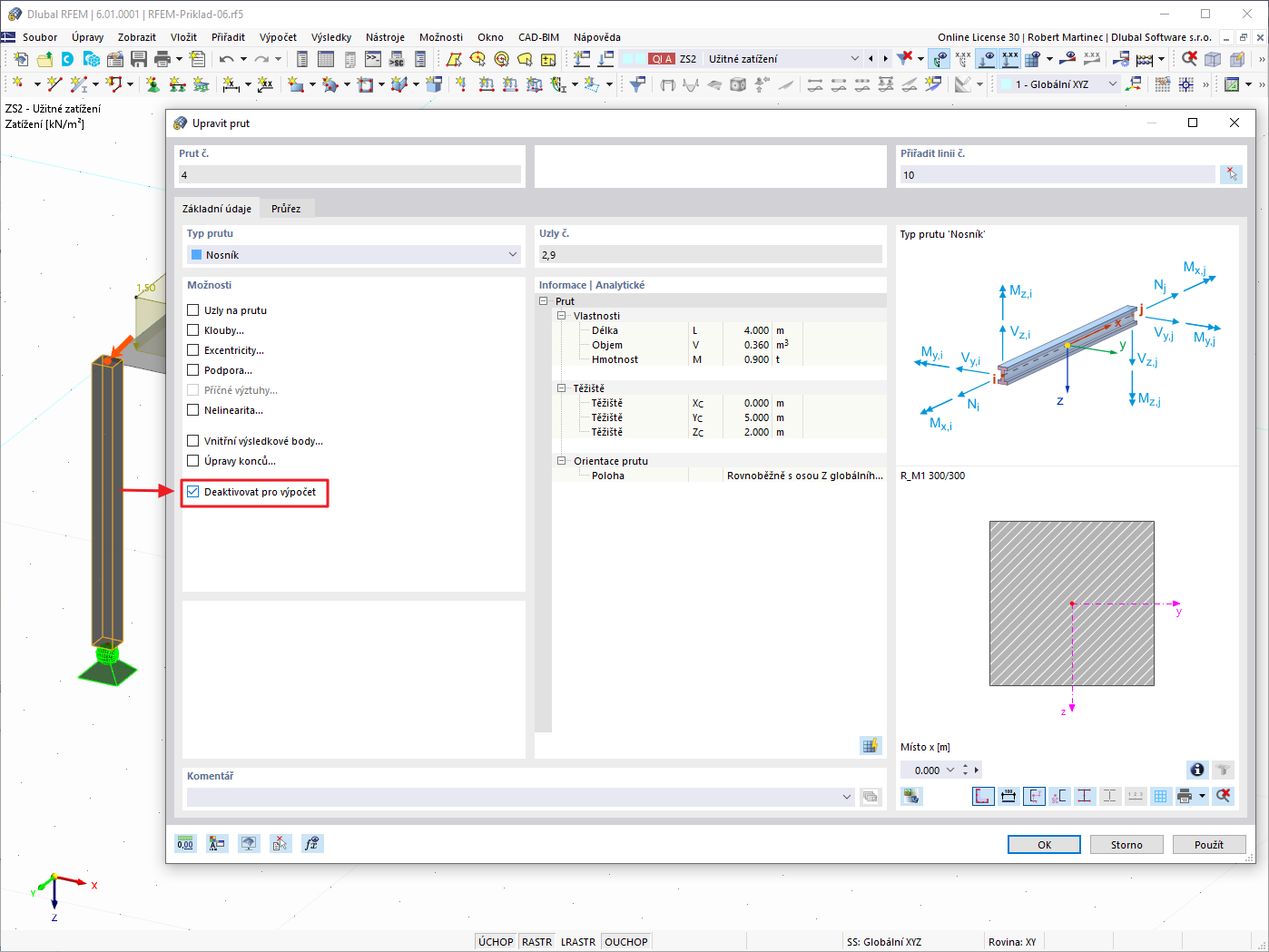Open the Typ prutu dropdown showing Nosník
1269x952 pixels.
tap(353, 254)
